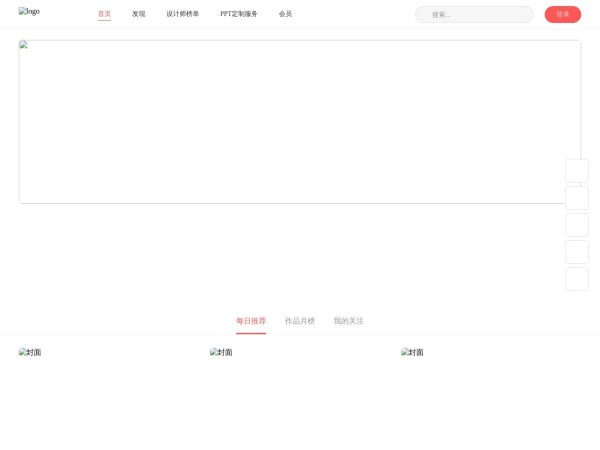Open the middle 封面 cover thumbnail
This screenshot has width=600, height=450.
[x=221, y=353]
